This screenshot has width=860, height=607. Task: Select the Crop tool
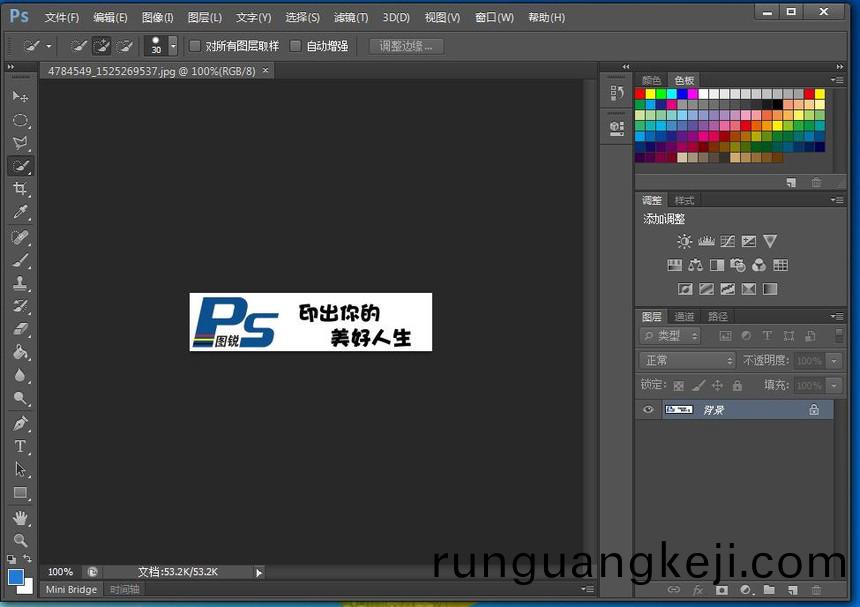20,189
